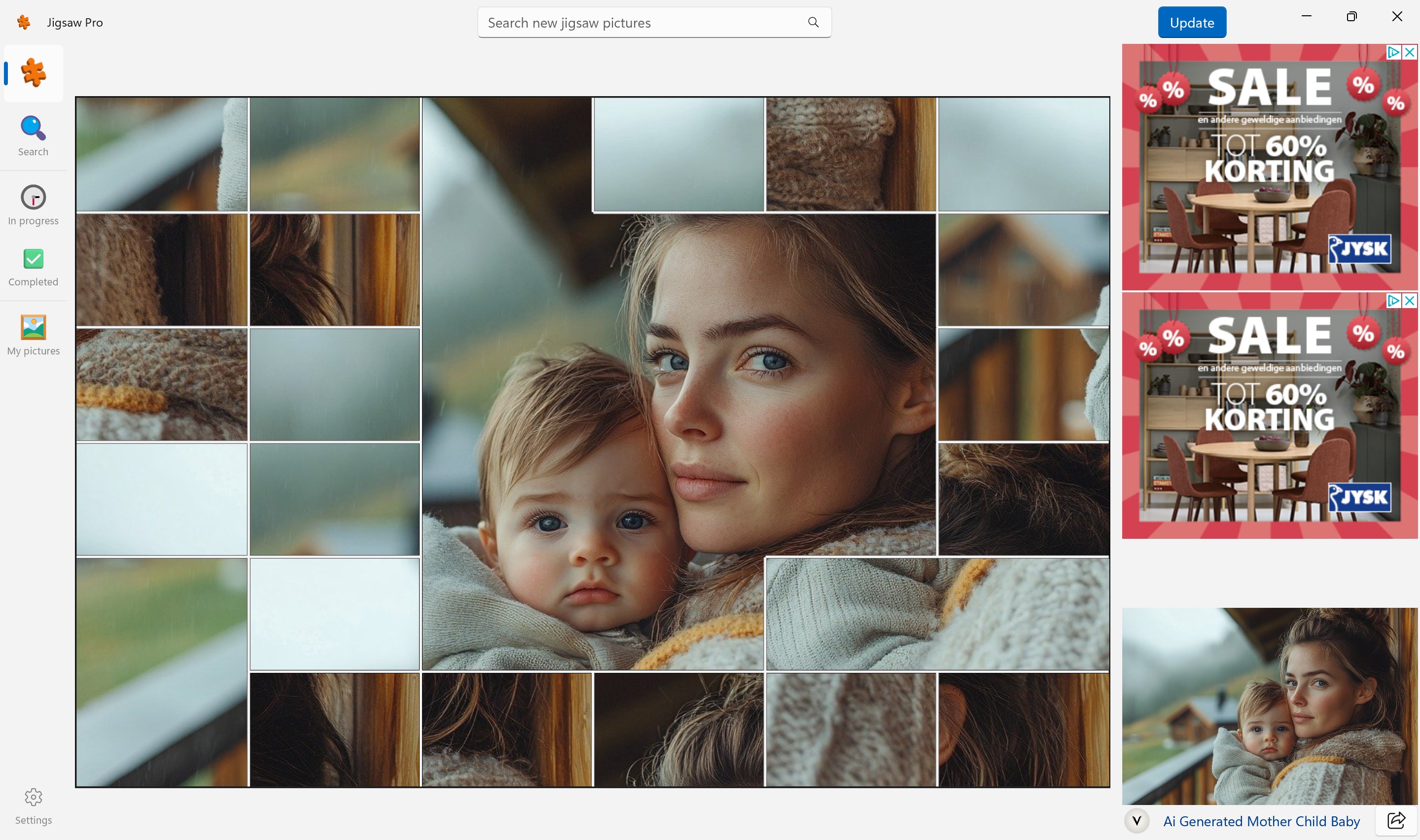View Completed puzzles via the checkmark icon
Screen dimensions: 1420x840
[x=33, y=266]
